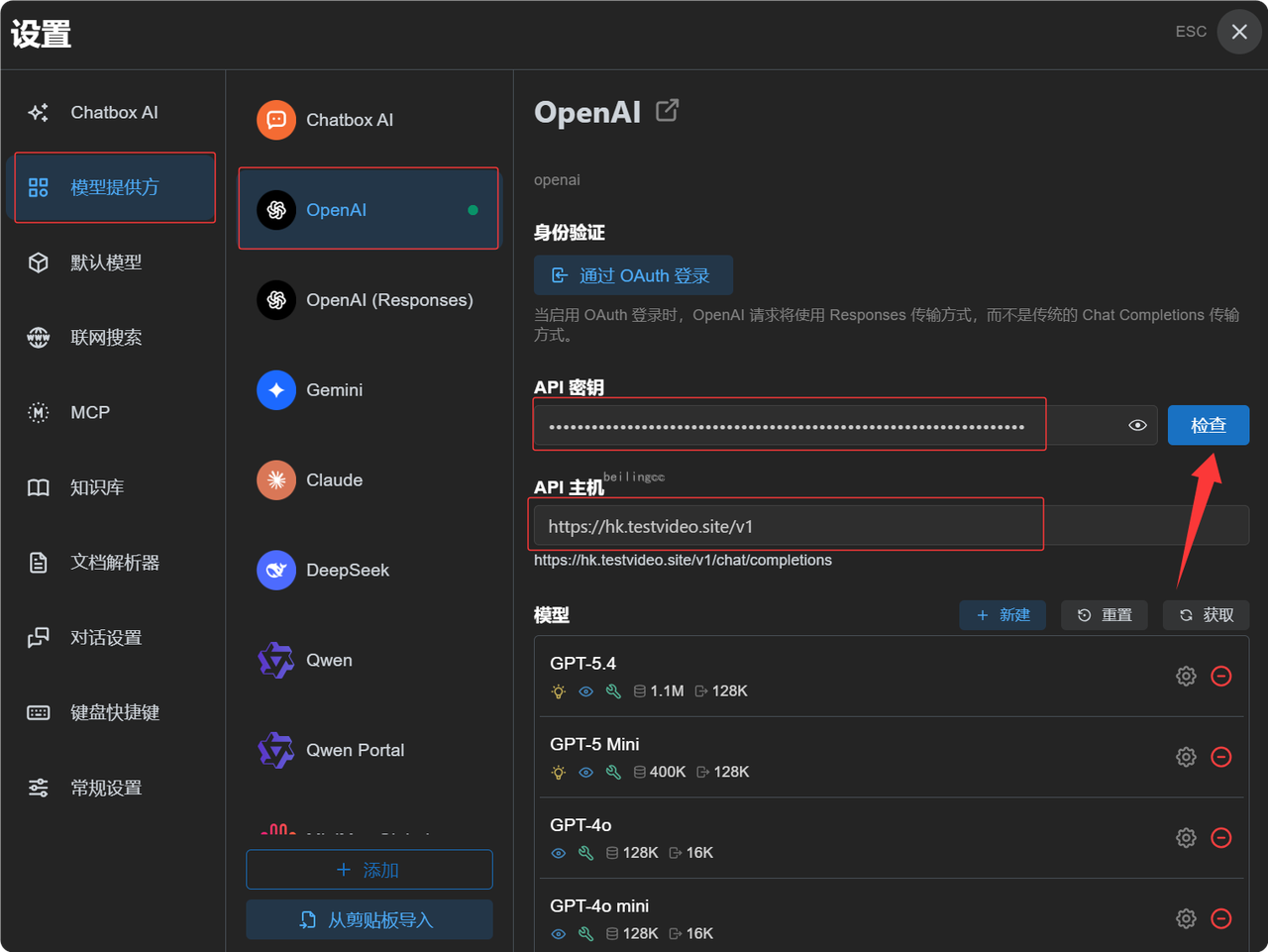Open 默认模型 settings section

click(113, 263)
